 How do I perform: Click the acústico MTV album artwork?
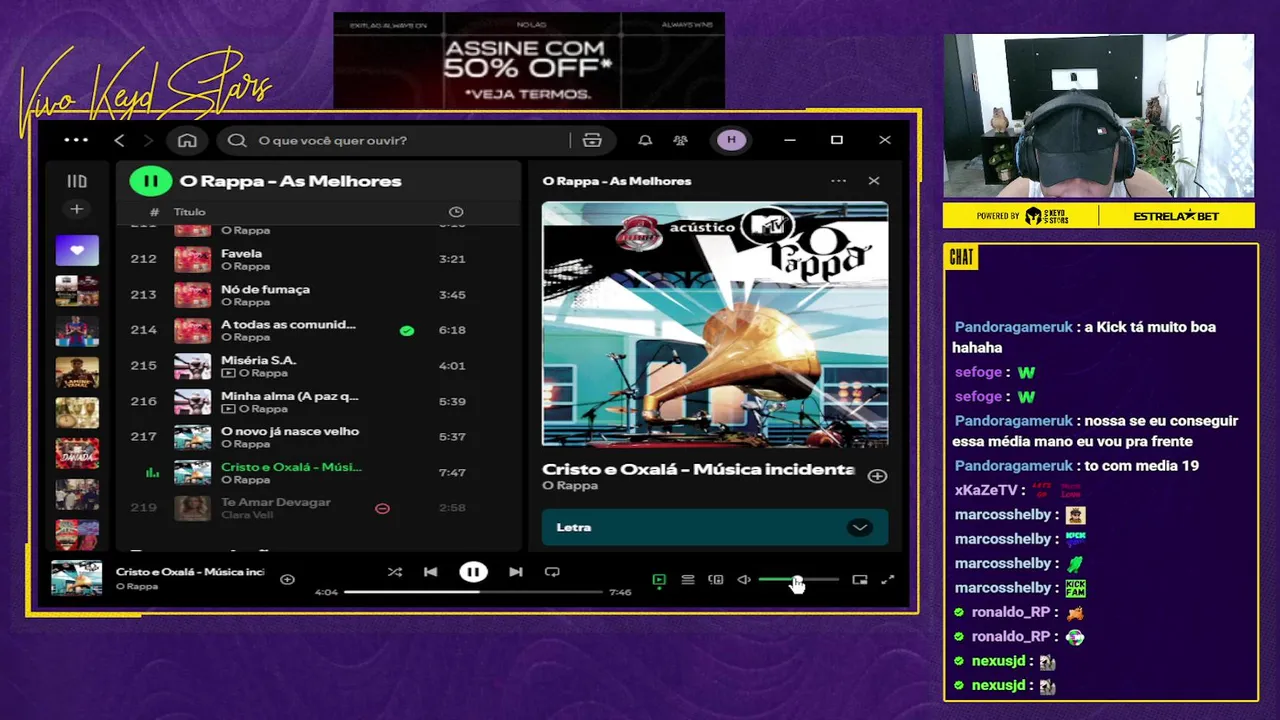click(715, 324)
